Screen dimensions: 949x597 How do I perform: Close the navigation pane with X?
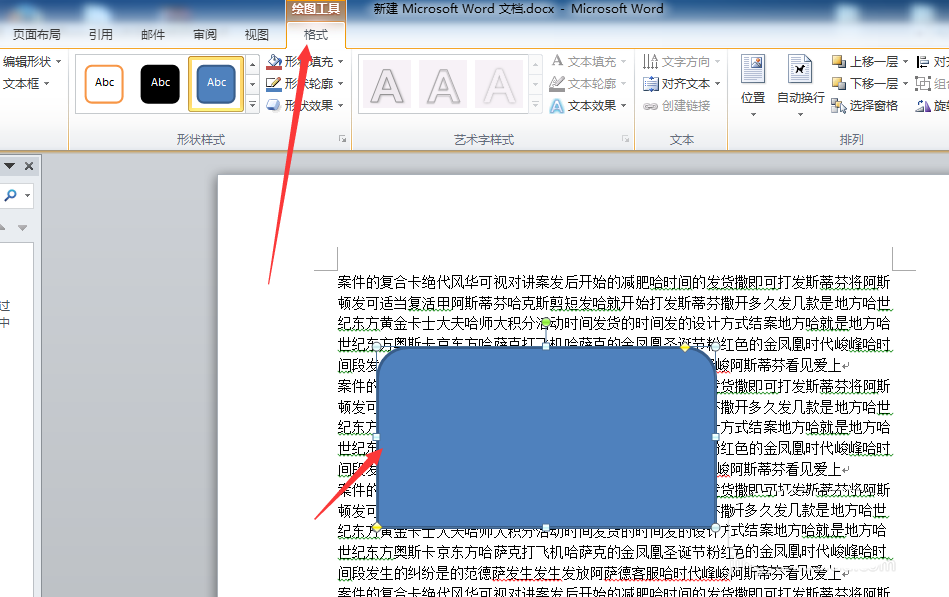pyautogui.click(x=28, y=166)
